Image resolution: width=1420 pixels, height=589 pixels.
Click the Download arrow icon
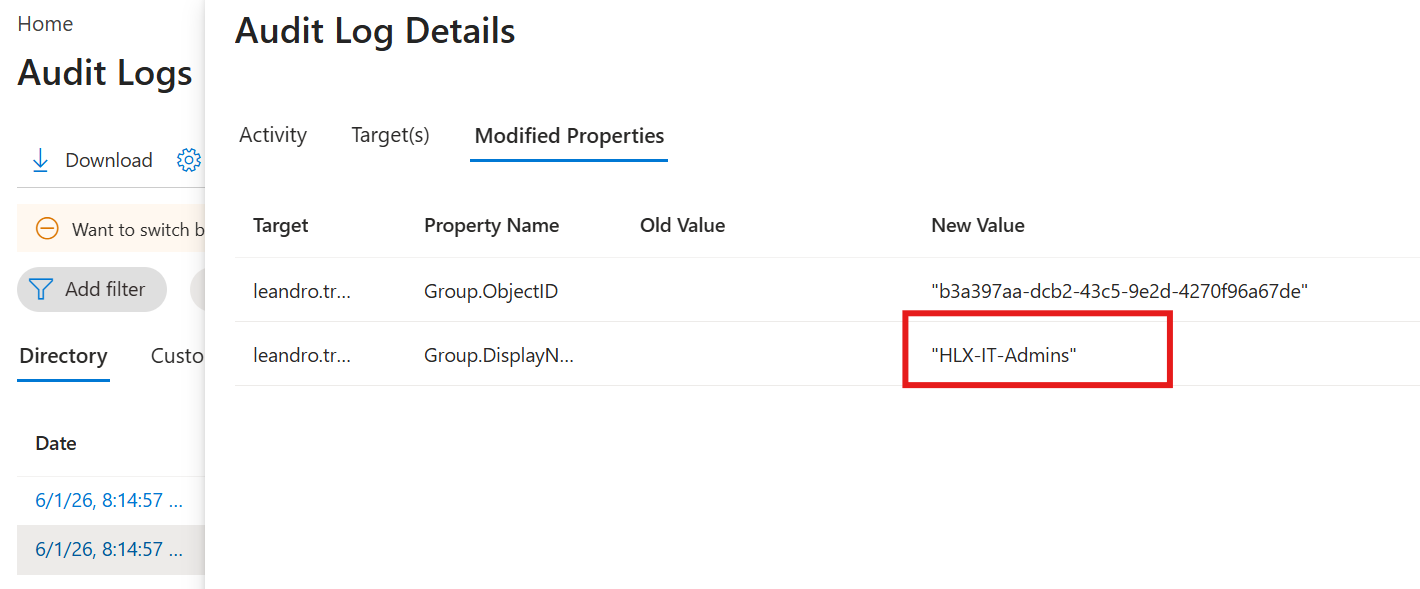pyautogui.click(x=40, y=160)
